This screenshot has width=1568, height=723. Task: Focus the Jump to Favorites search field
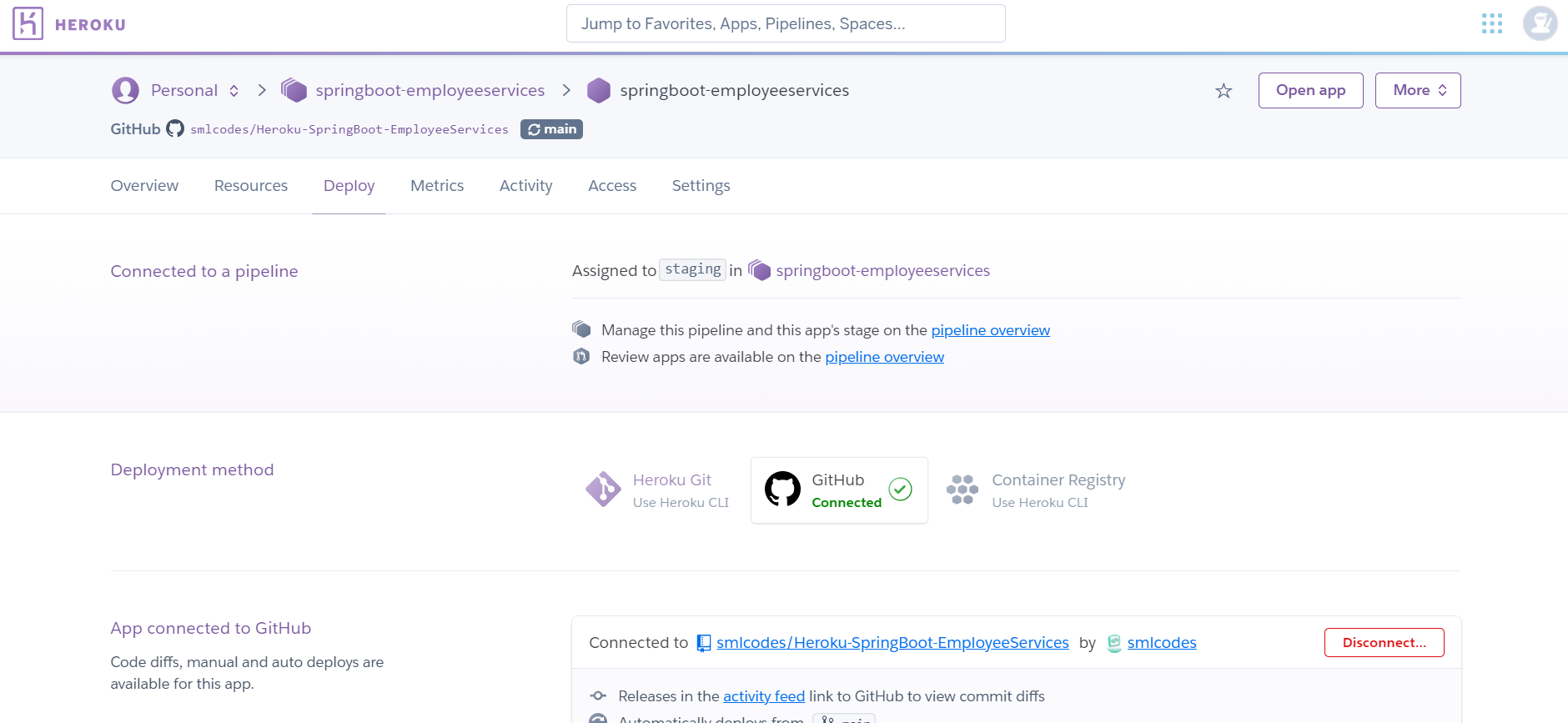[x=785, y=23]
